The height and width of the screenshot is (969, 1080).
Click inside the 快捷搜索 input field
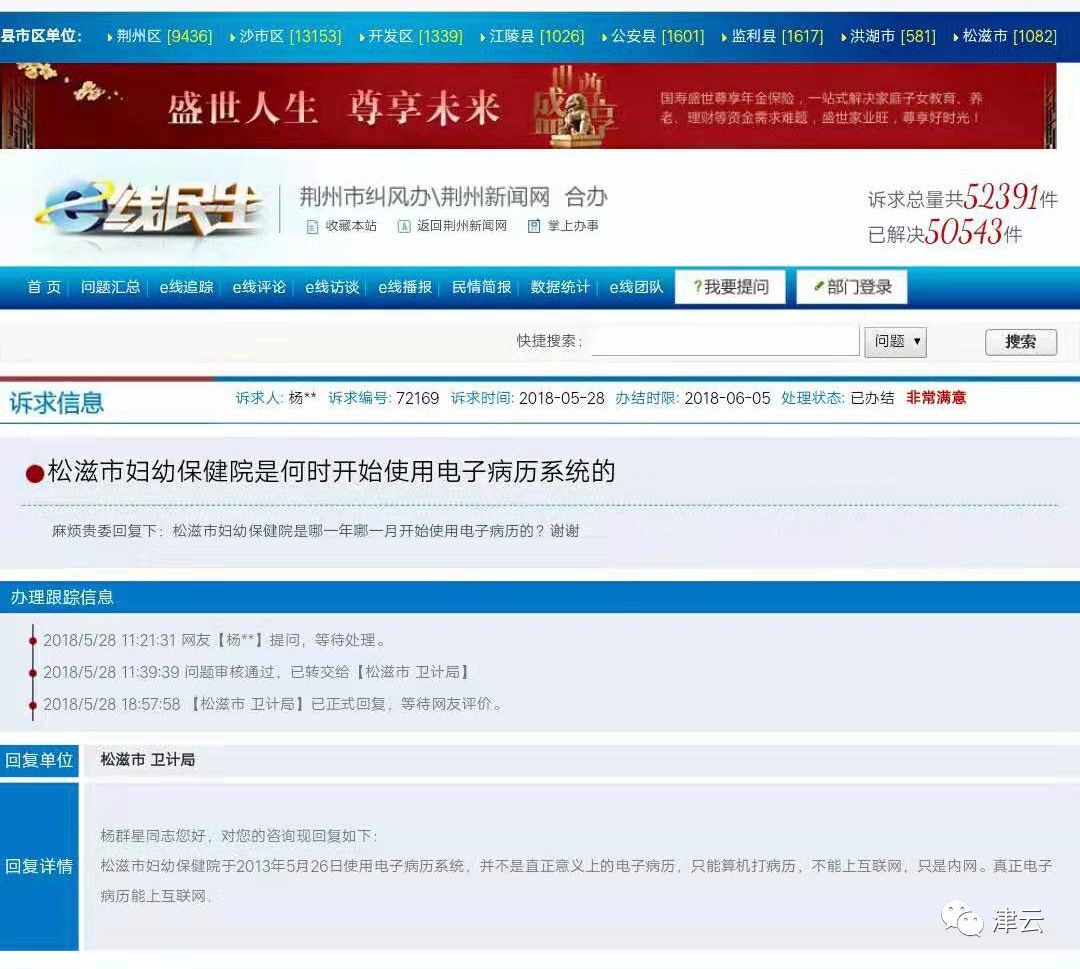[725, 341]
